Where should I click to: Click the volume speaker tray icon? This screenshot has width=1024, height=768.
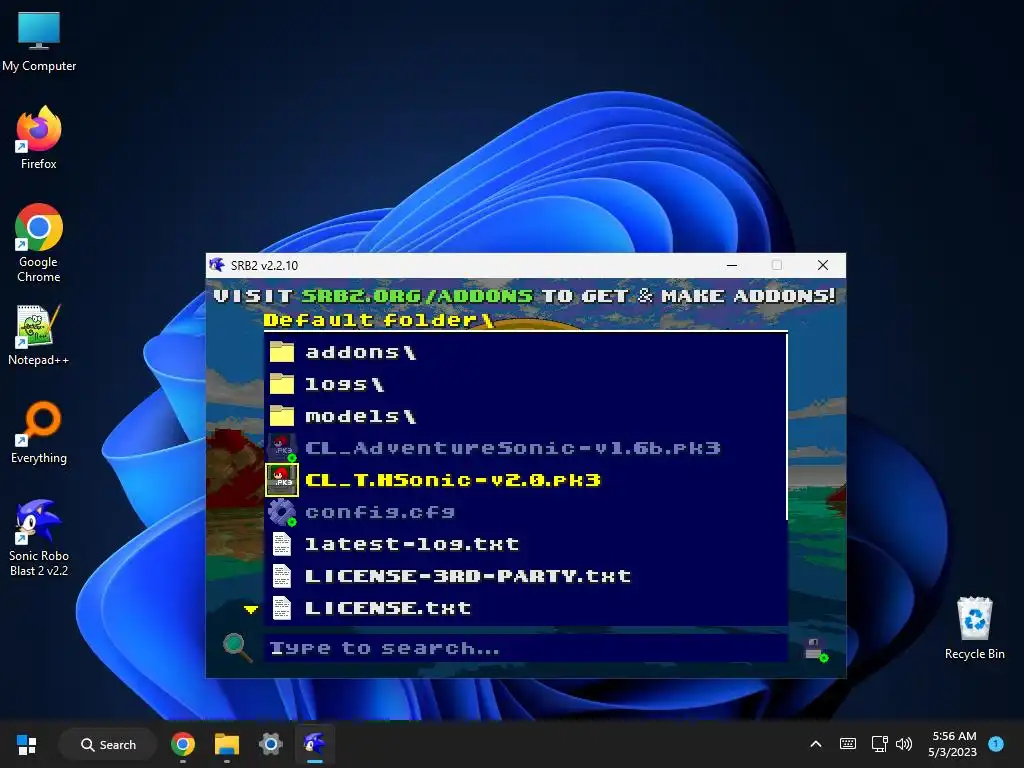[x=904, y=744]
